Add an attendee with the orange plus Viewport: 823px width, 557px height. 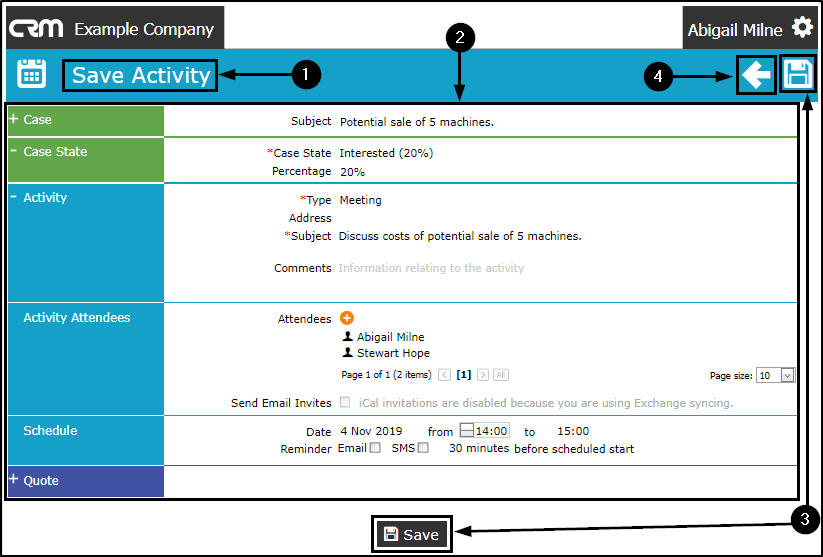347,318
